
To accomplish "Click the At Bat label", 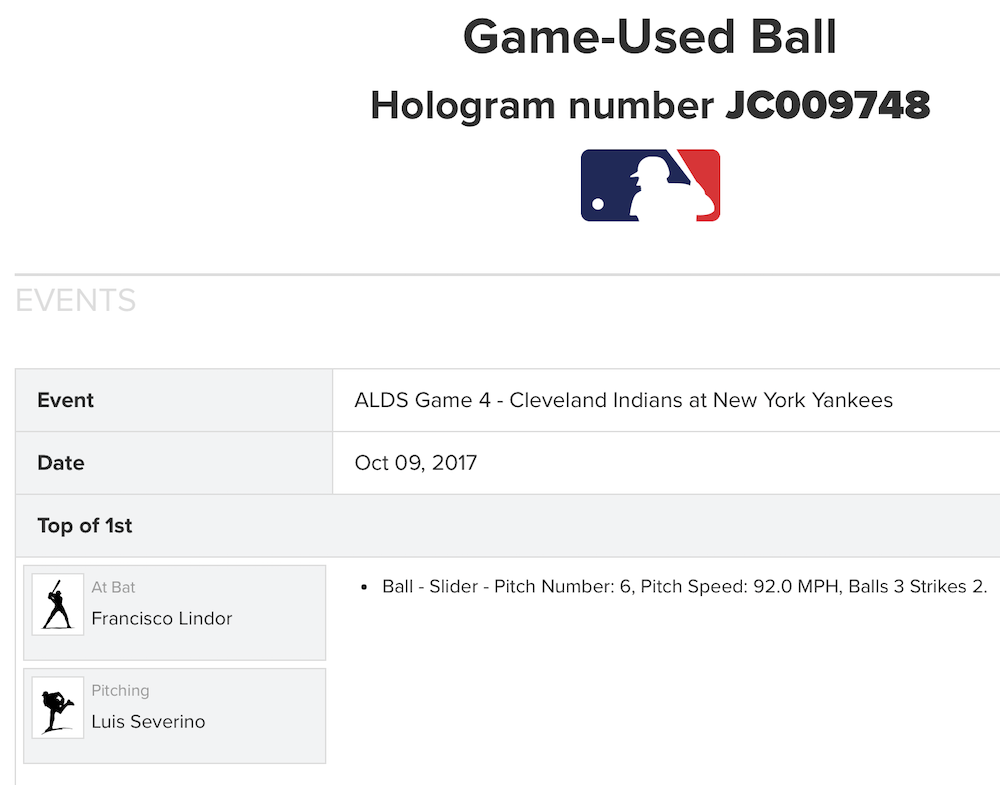I will [x=113, y=588].
